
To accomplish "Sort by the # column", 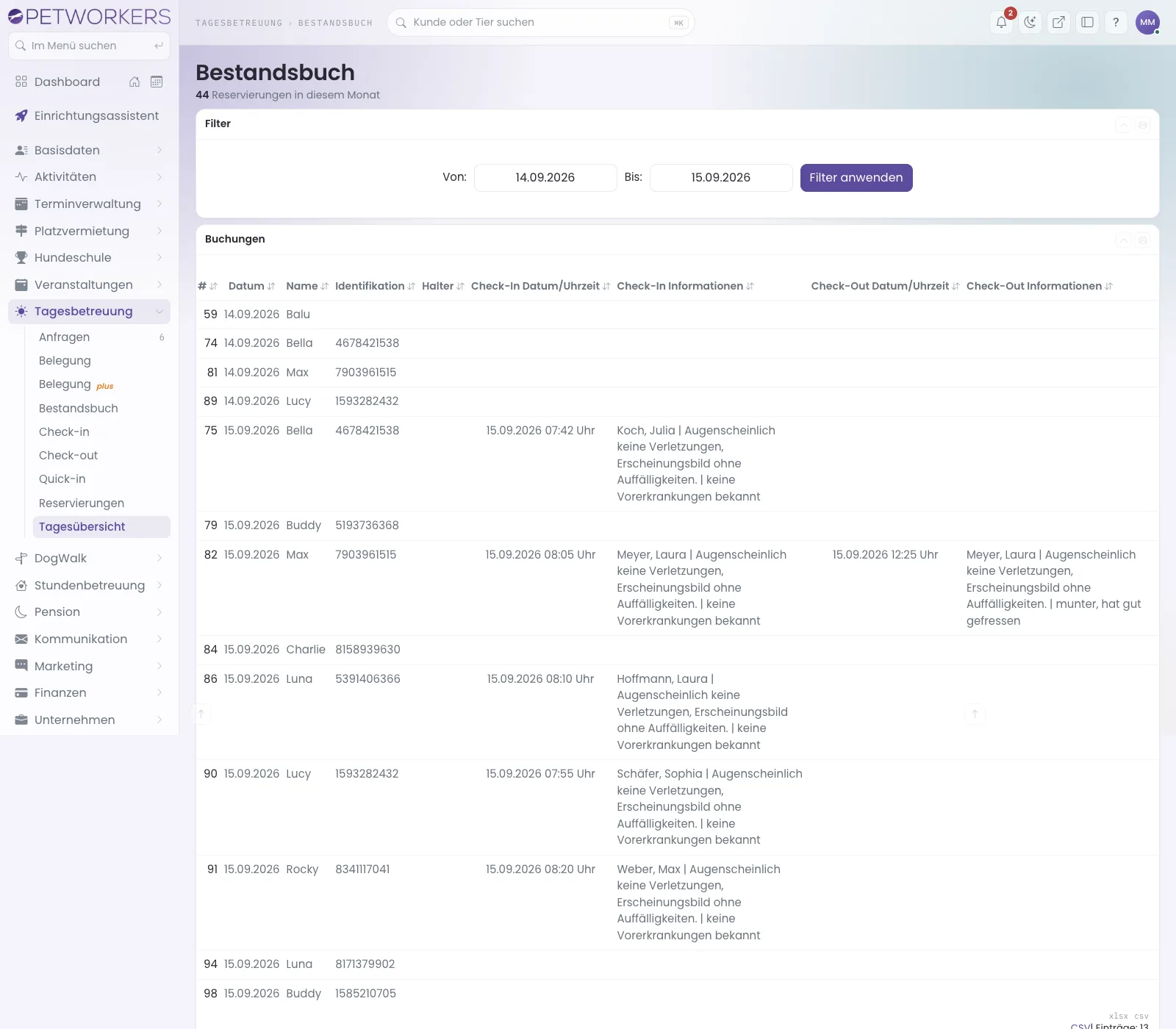I will point(207,286).
